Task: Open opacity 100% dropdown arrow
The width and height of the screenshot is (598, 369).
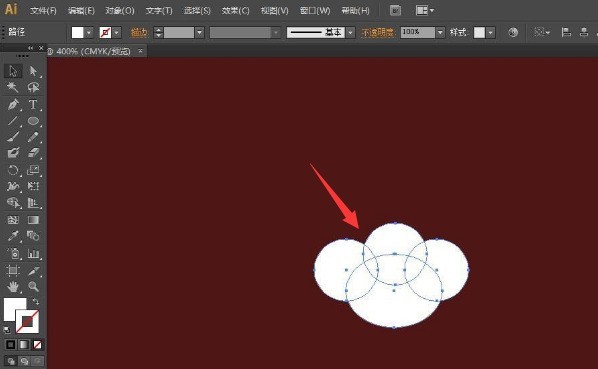Action: (440, 32)
